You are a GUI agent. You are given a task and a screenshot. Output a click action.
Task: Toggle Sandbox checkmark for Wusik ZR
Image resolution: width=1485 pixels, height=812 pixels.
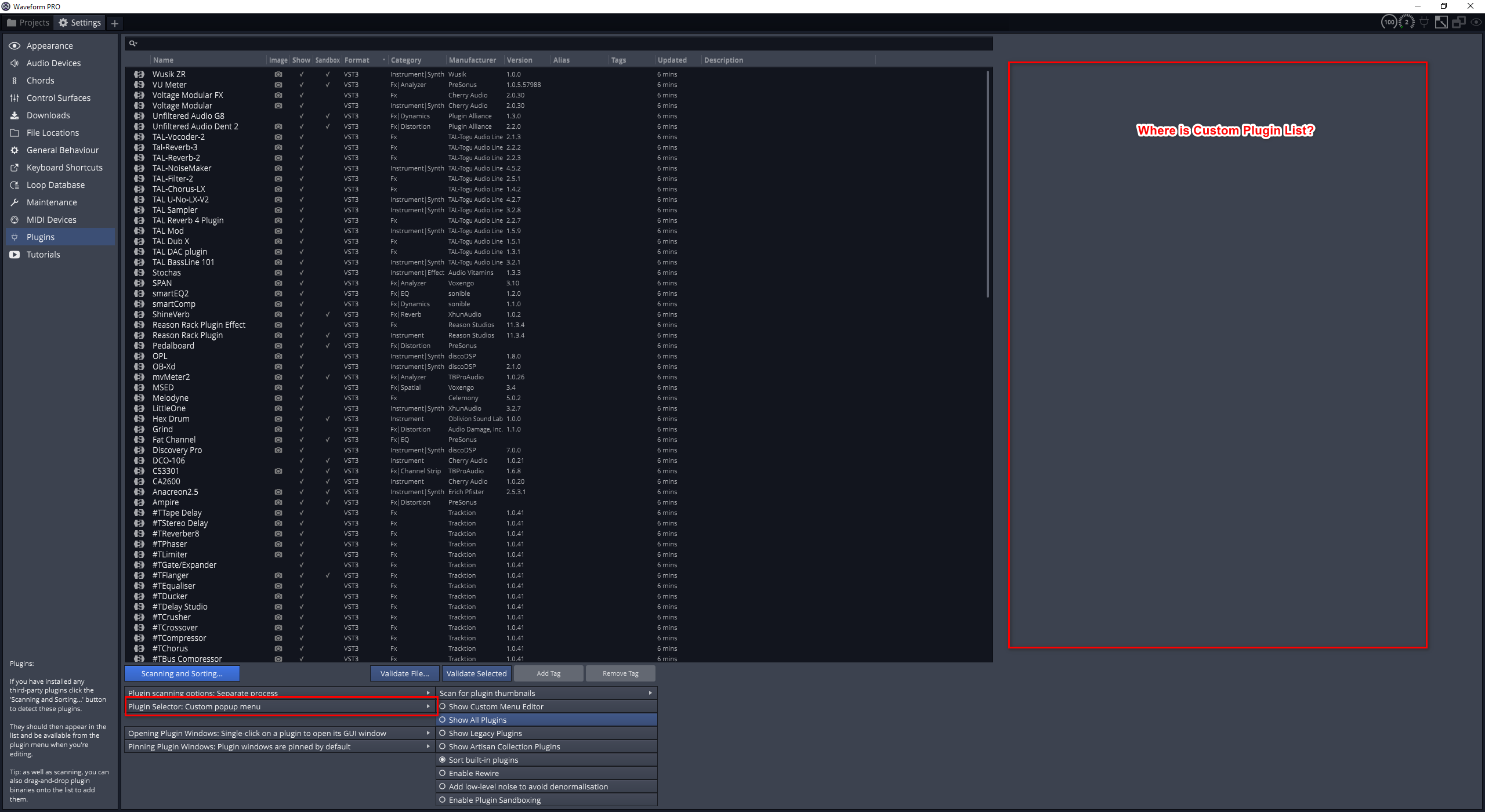(328, 74)
